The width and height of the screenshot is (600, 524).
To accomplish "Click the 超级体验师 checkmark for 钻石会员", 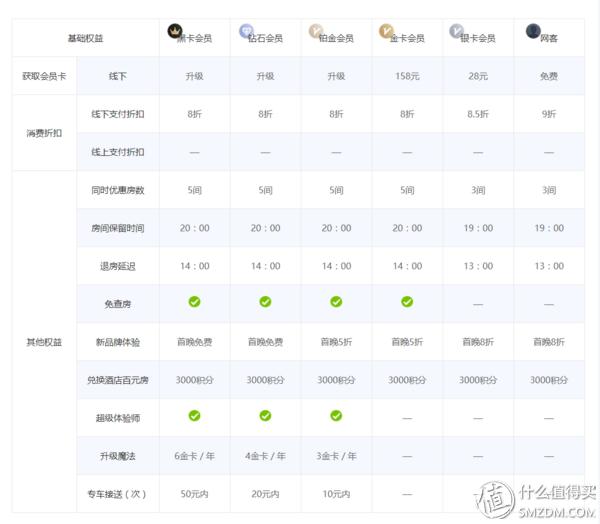I will [265, 416].
